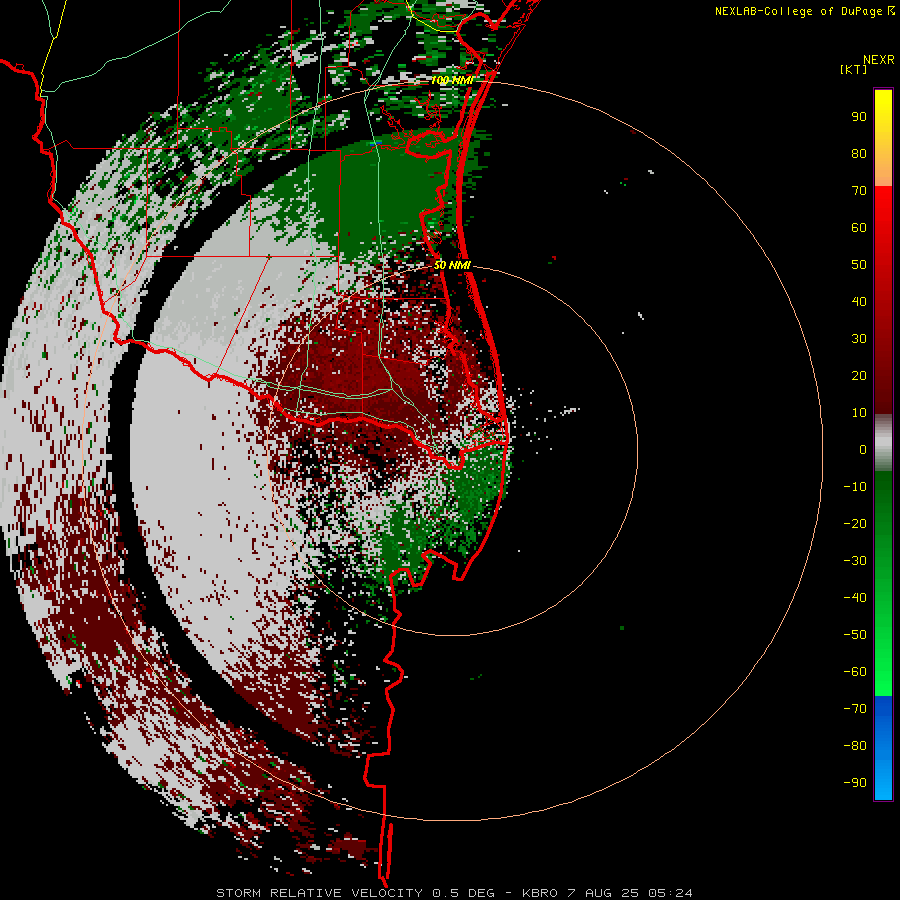This screenshot has width=900, height=900.
Task: Click the 100 NMI range ring label
Action: point(452,80)
